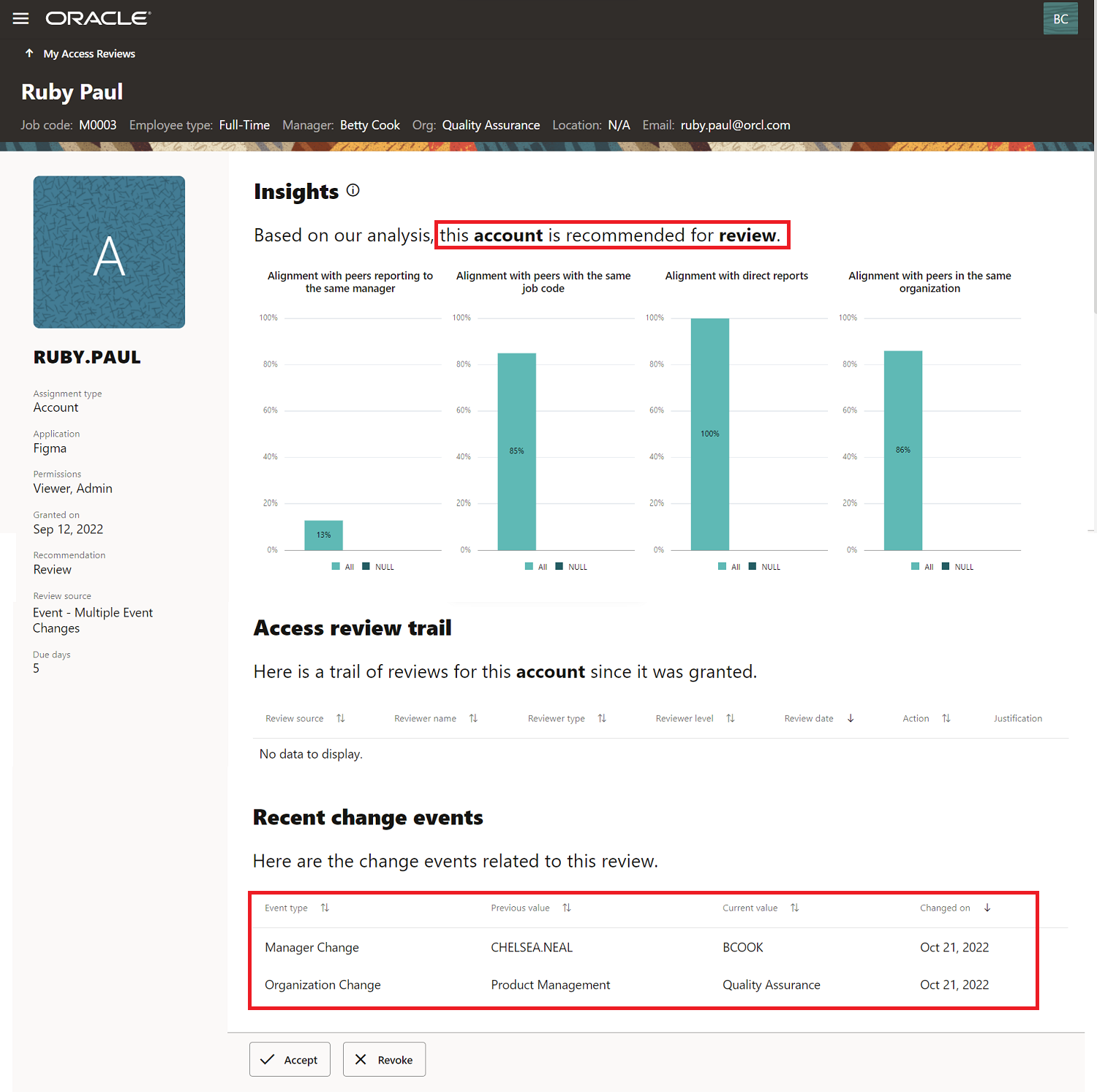Image resolution: width=1097 pixels, height=1092 pixels.
Task: Click the back arrow beside My Access Reviews
Action: [29, 53]
